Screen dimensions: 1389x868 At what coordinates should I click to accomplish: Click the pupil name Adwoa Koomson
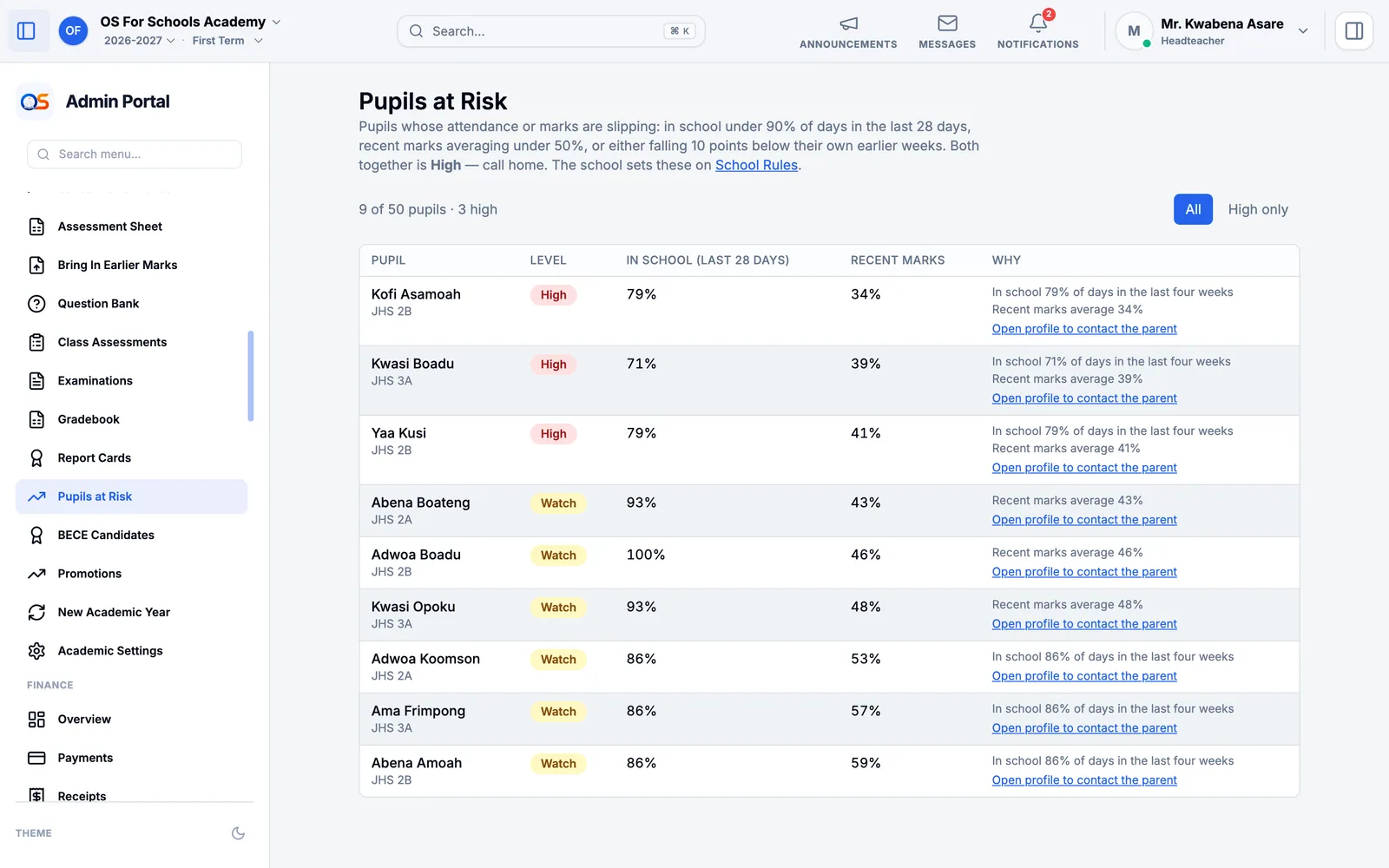(x=425, y=659)
